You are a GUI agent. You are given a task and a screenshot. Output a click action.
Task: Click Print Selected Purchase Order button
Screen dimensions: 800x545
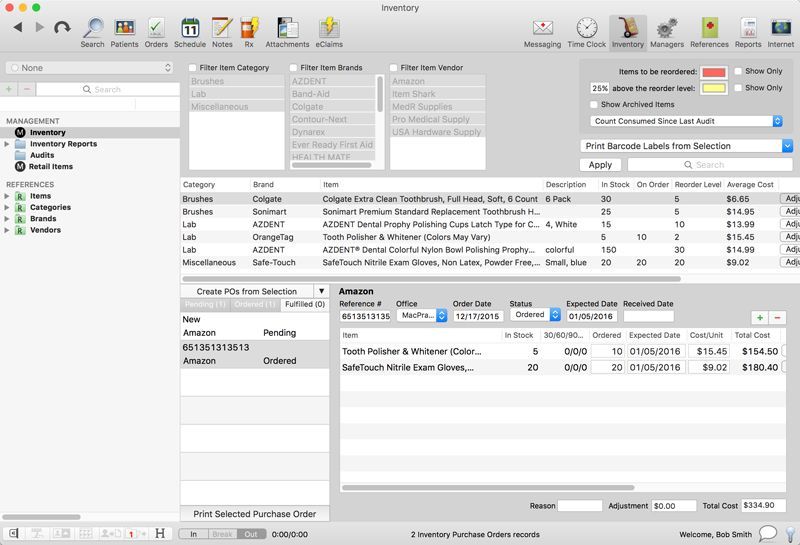point(254,514)
